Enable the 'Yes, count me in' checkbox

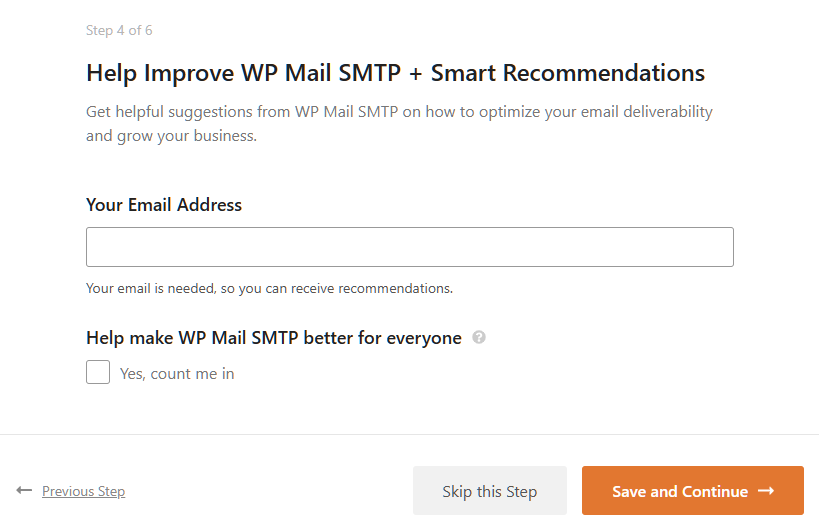[98, 373]
